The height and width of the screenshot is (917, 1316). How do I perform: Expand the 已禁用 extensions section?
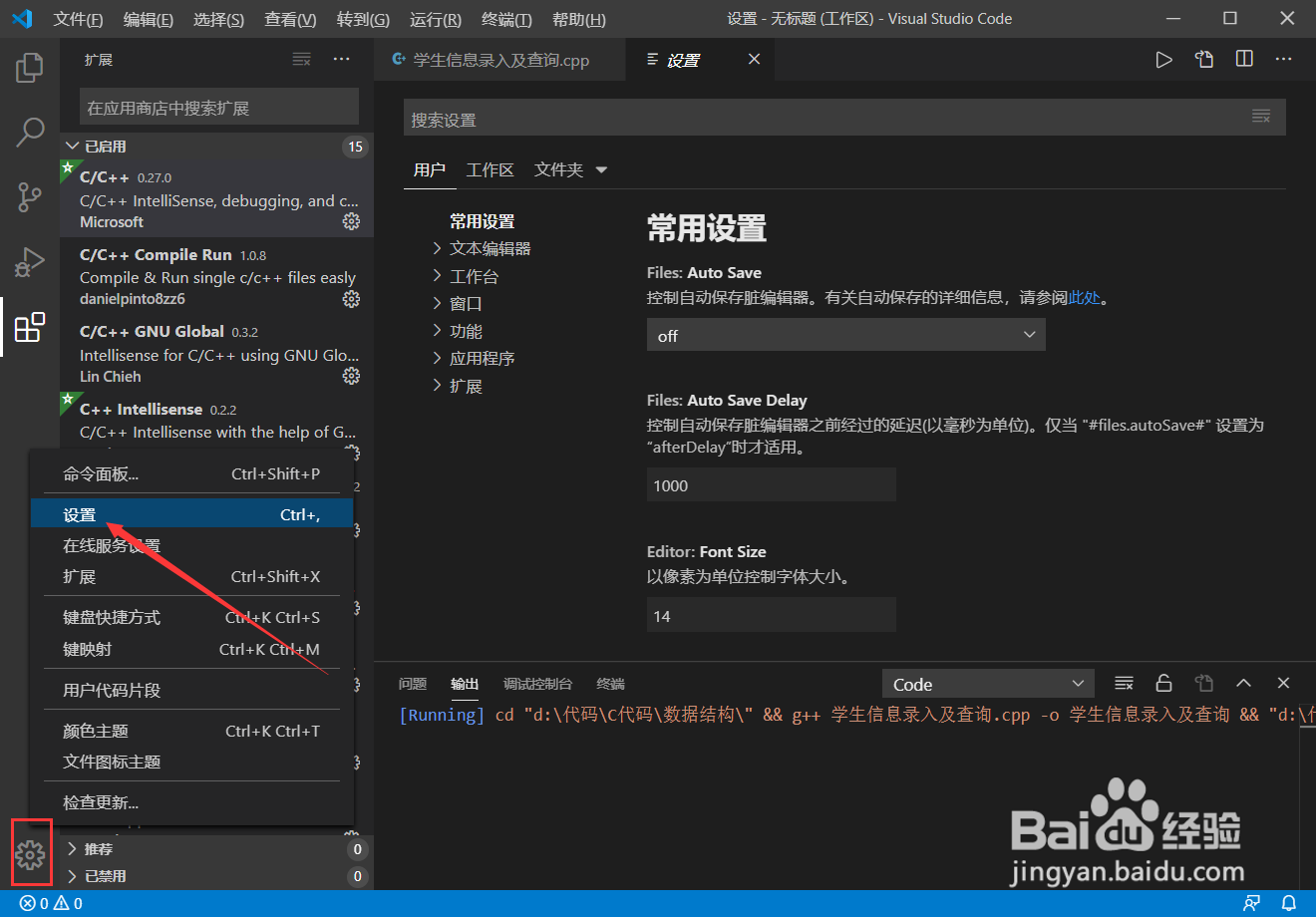(x=216, y=876)
